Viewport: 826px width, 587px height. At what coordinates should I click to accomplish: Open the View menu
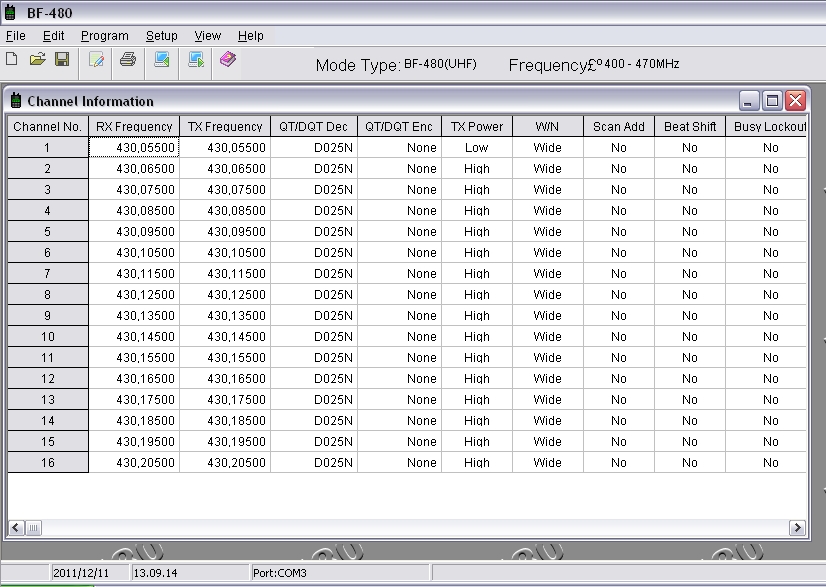(x=207, y=36)
